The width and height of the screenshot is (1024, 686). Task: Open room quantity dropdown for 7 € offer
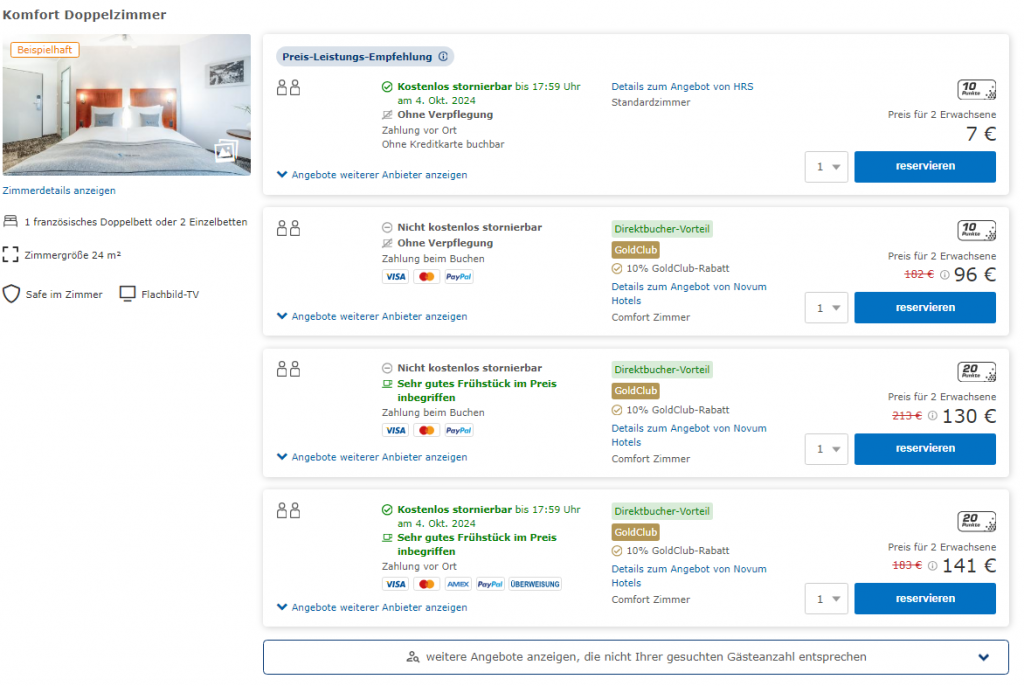pyautogui.click(x=826, y=167)
